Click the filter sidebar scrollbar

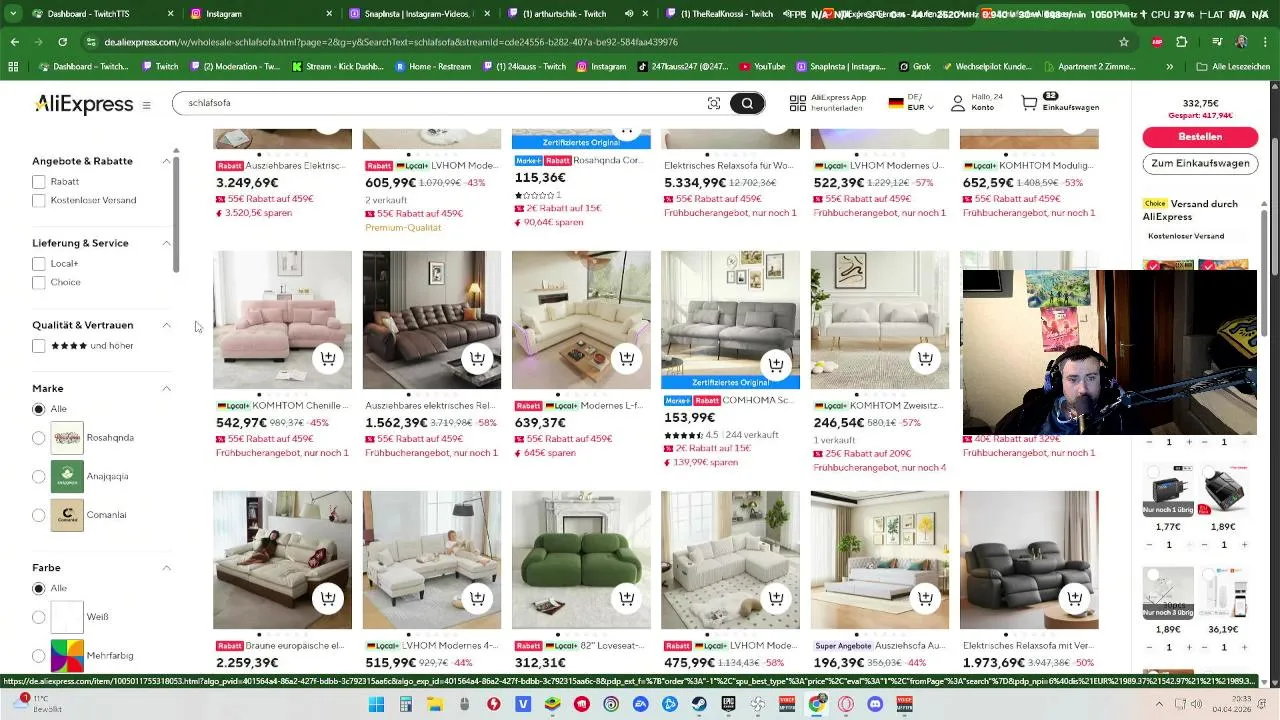click(176, 213)
